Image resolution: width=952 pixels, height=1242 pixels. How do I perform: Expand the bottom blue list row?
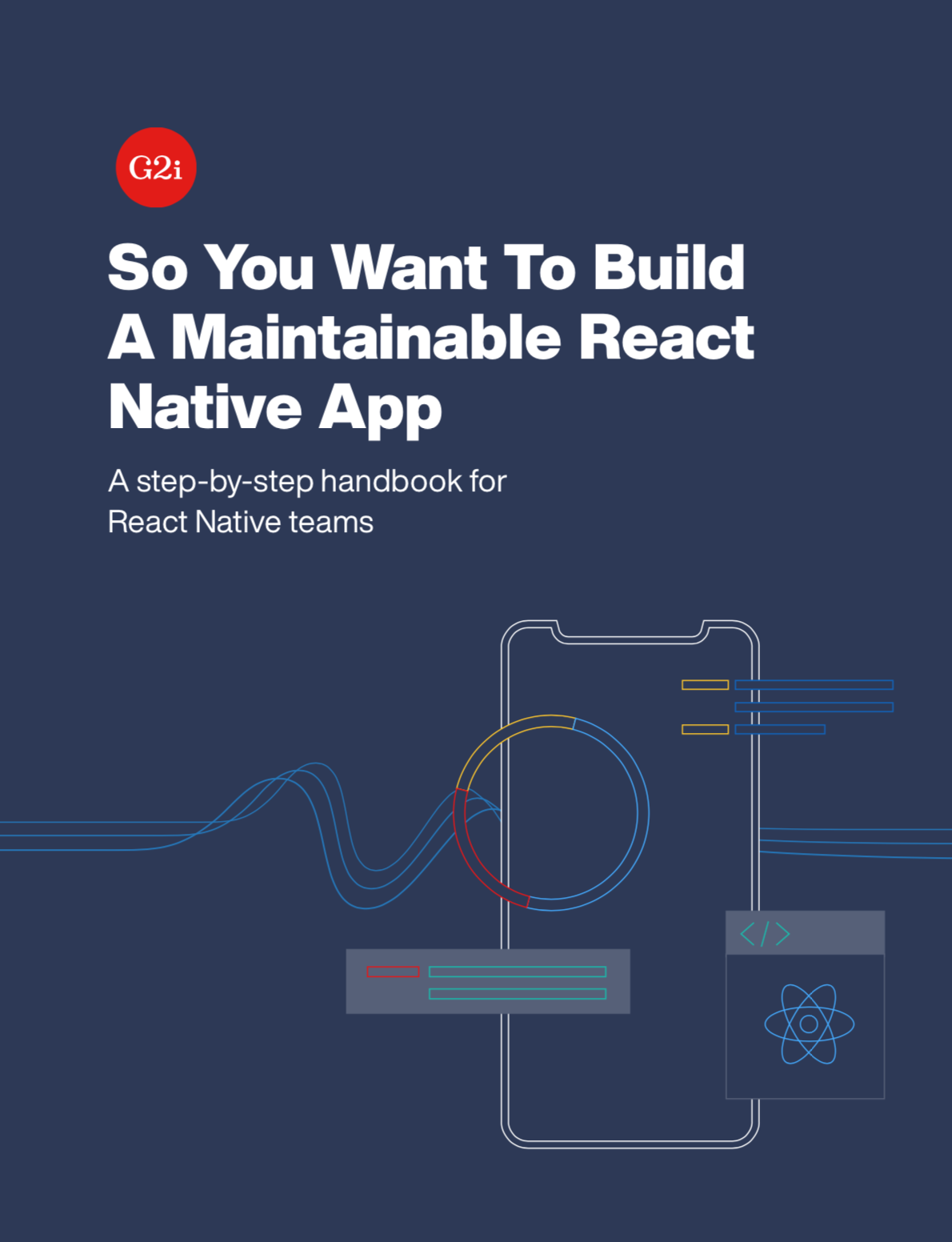tap(780, 729)
